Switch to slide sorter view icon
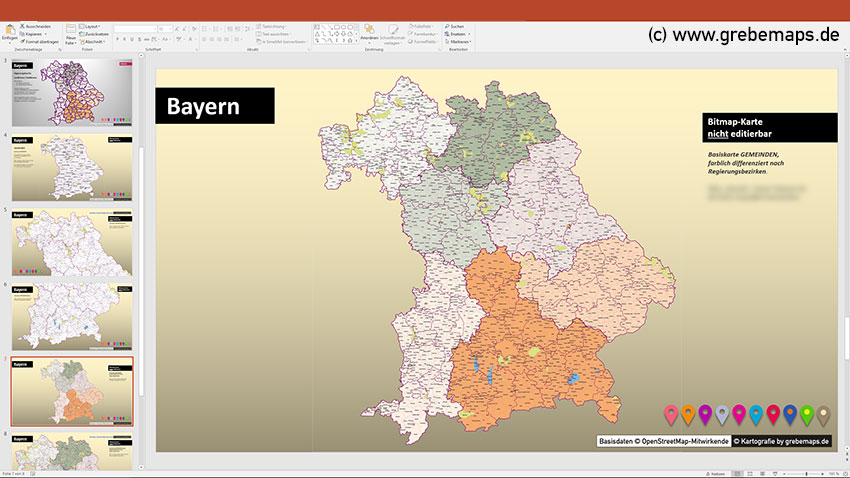Image resolution: width=850 pixels, height=478 pixels. [x=750, y=474]
